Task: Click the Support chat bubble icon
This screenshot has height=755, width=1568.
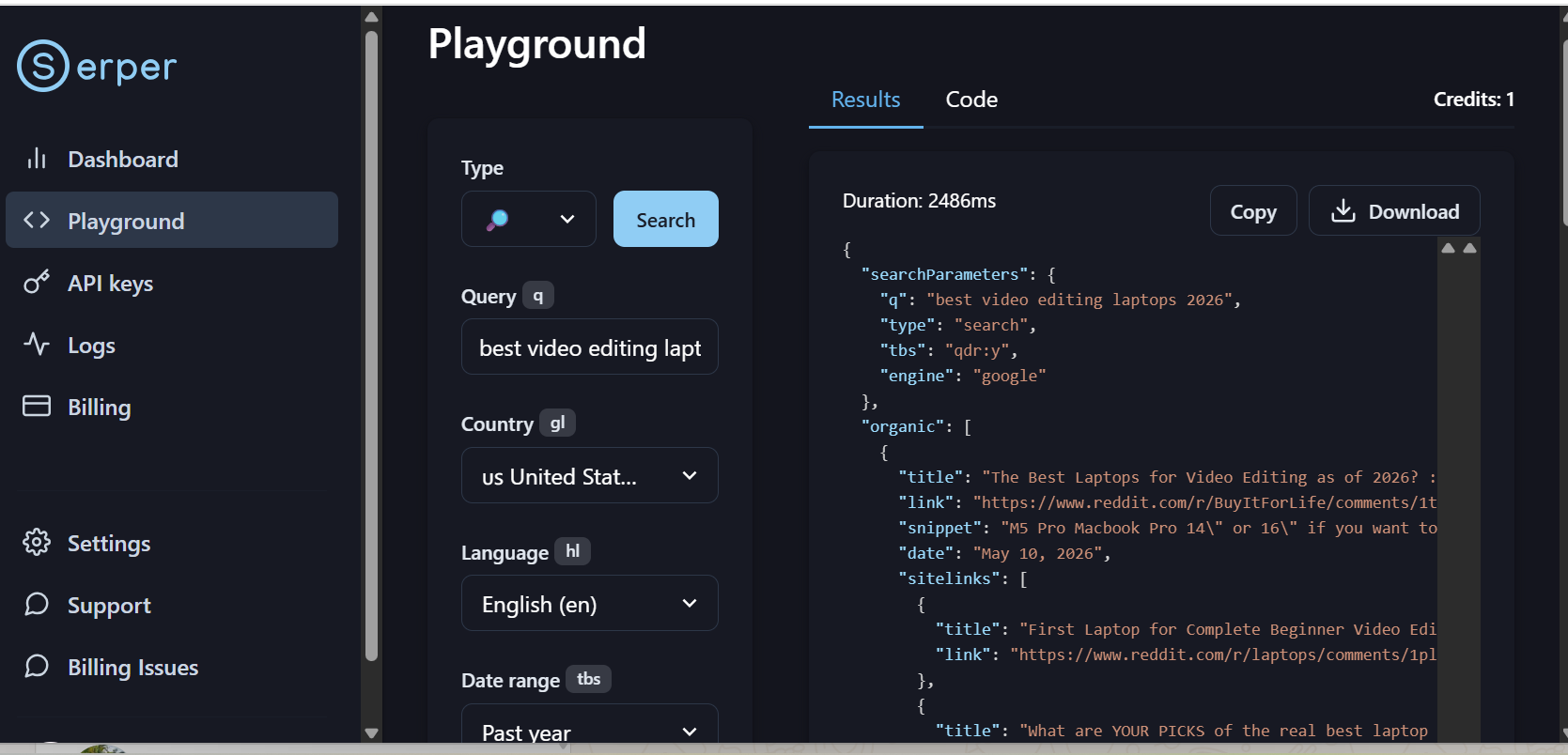Action: point(37,604)
